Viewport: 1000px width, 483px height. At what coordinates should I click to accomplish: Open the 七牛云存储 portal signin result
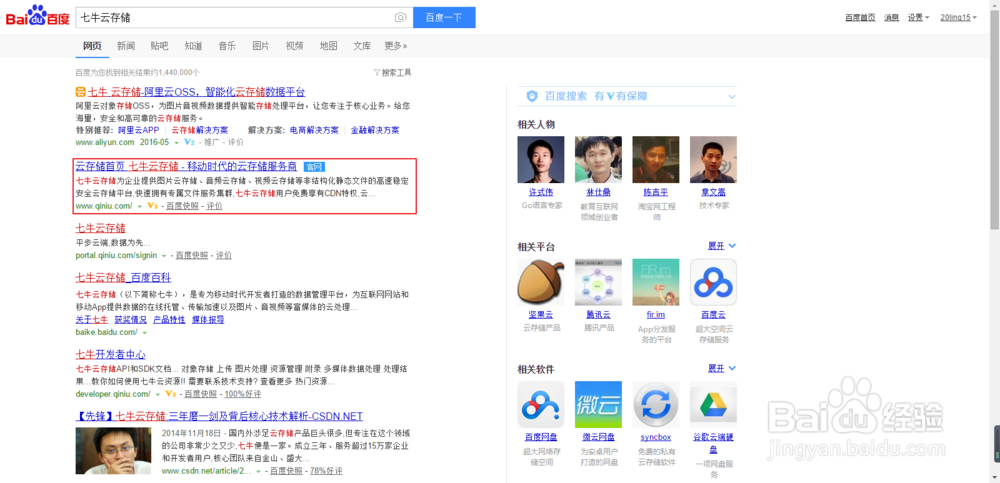[x=100, y=228]
